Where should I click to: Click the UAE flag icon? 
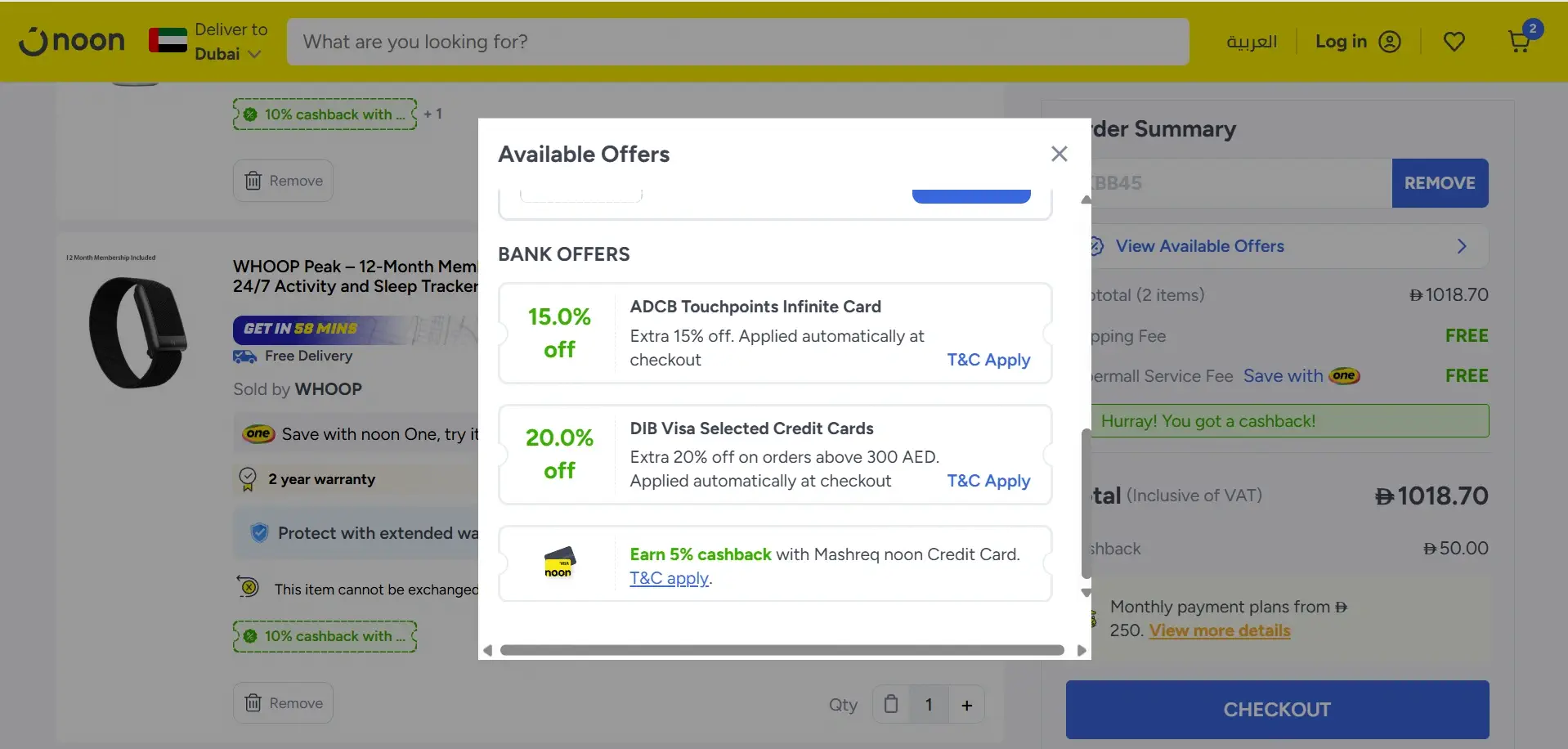[168, 41]
